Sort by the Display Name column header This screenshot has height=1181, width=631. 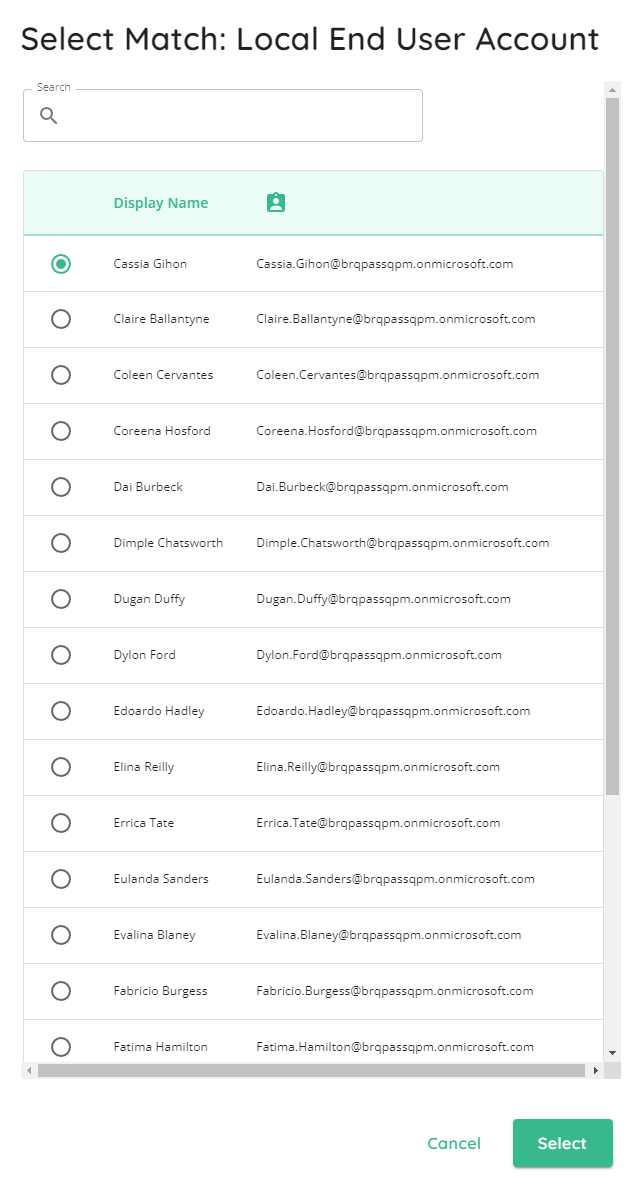click(161, 203)
